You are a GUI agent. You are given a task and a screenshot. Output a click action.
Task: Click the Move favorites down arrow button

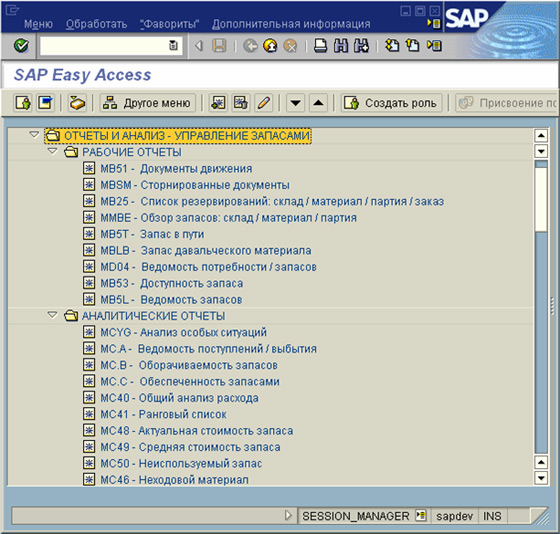pyautogui.click(x=295, y=103)
